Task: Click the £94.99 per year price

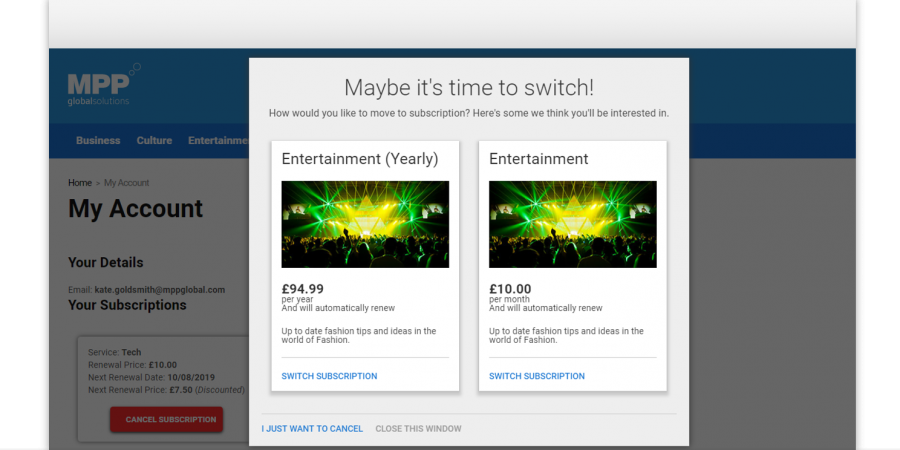Action: tap(304, 289)
